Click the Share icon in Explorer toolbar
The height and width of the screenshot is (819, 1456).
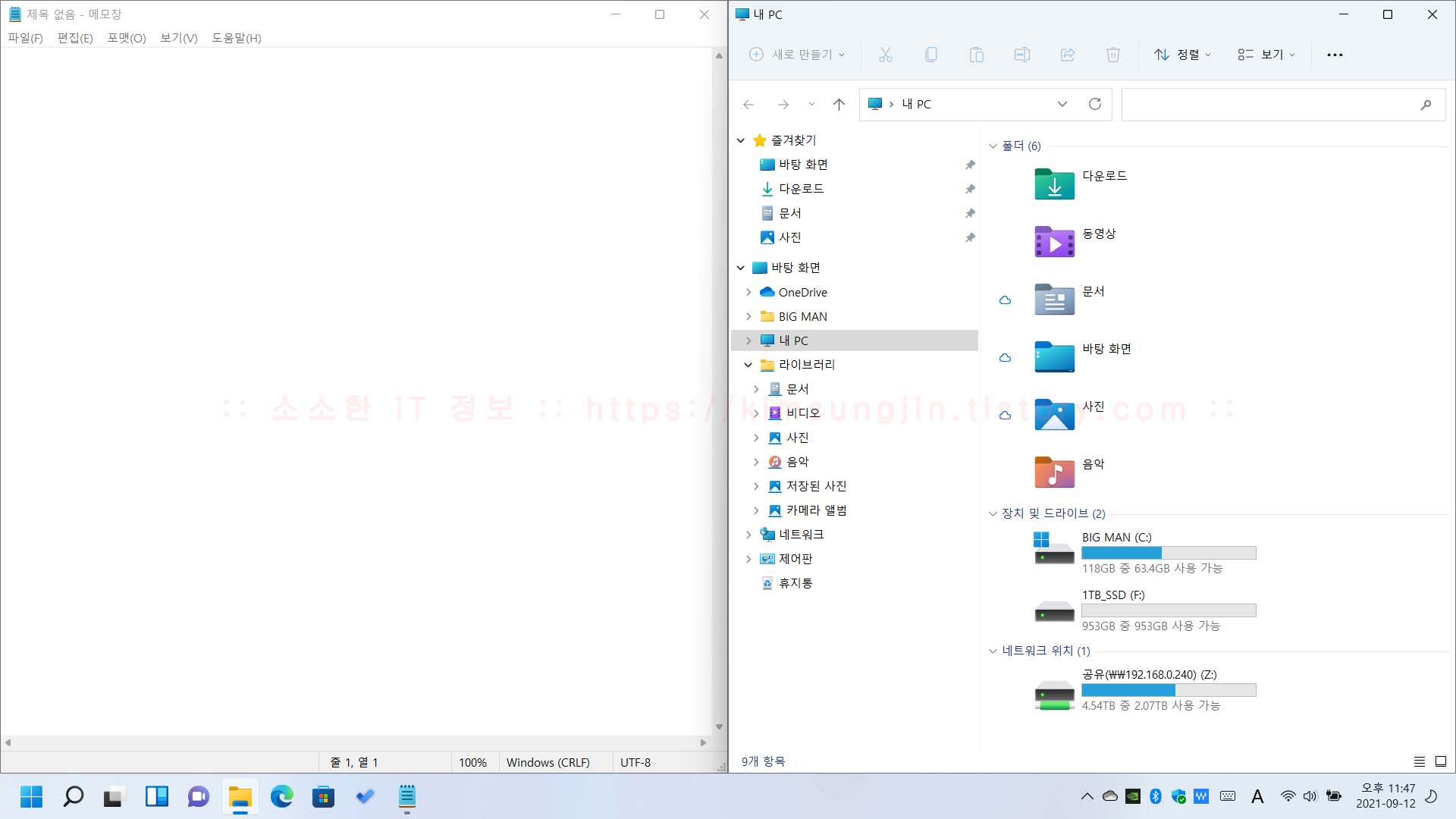[x=1067, y=55]
